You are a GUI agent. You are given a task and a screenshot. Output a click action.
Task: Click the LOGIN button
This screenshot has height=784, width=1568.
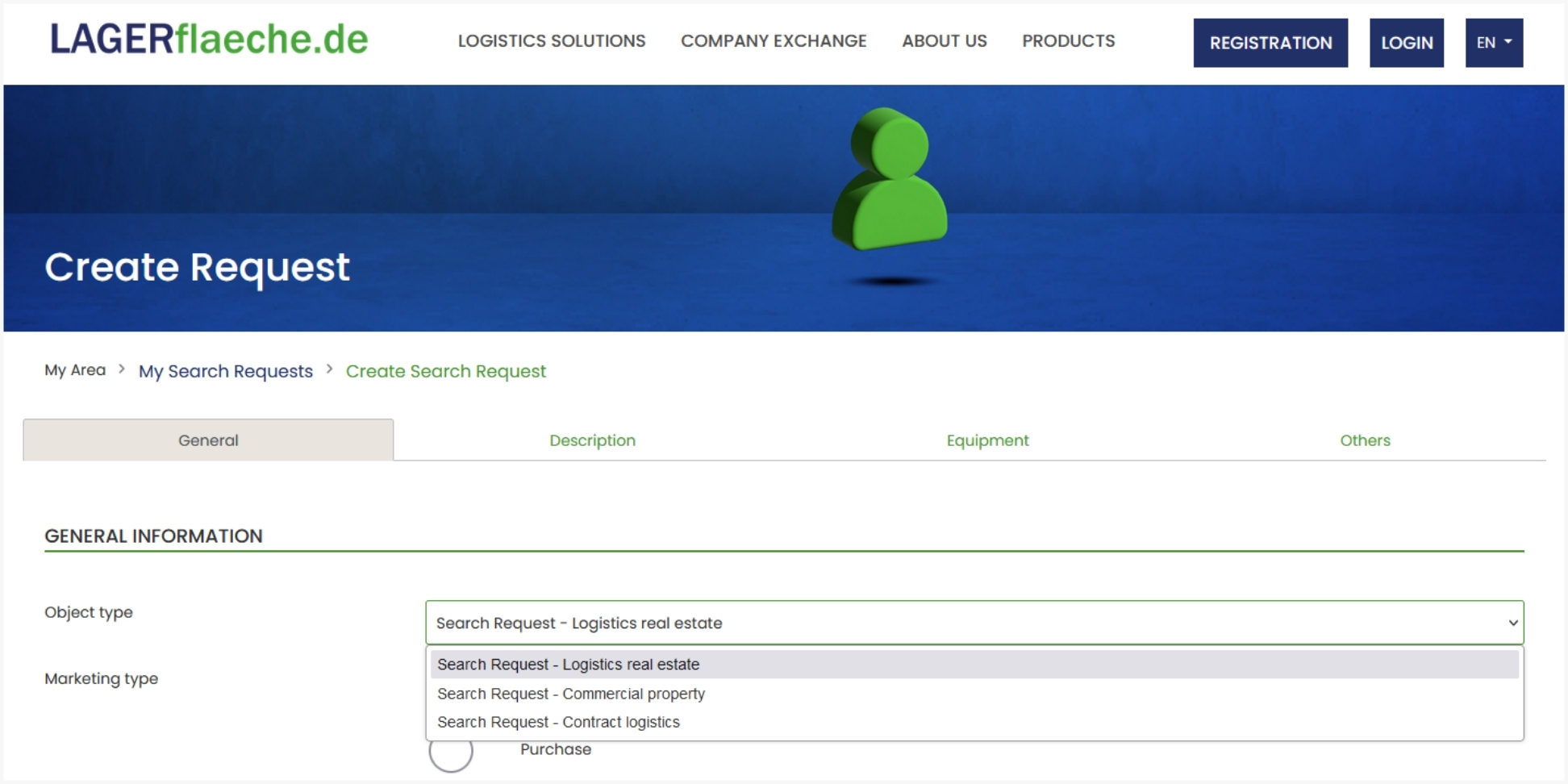(x=1407, y=43)
